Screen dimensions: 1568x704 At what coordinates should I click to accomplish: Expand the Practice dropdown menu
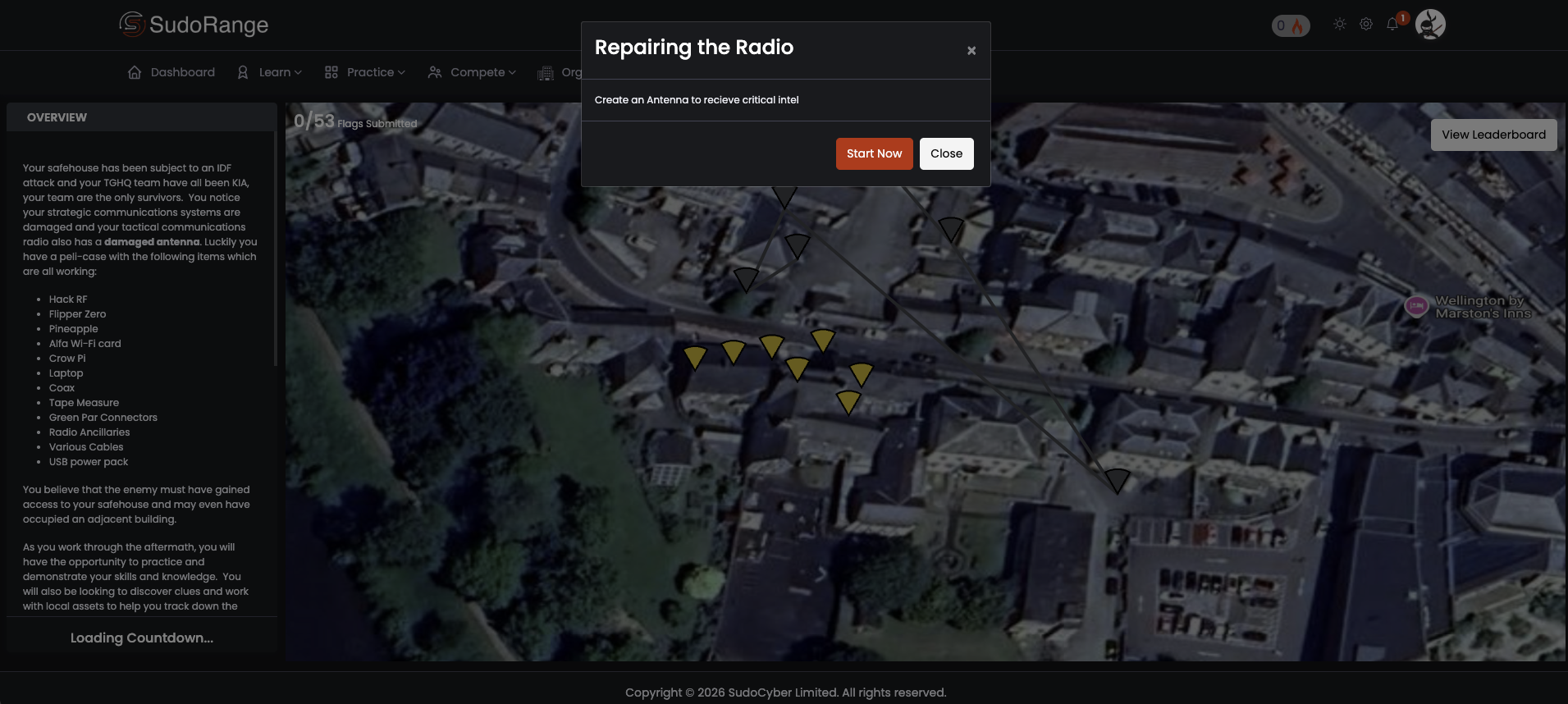pyautogui.click(x=365, y=72)
